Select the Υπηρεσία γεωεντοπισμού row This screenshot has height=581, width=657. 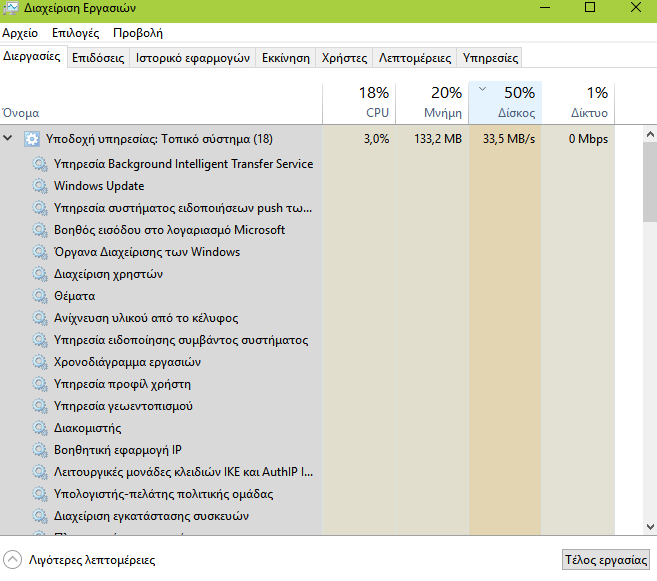coord(308,406)
